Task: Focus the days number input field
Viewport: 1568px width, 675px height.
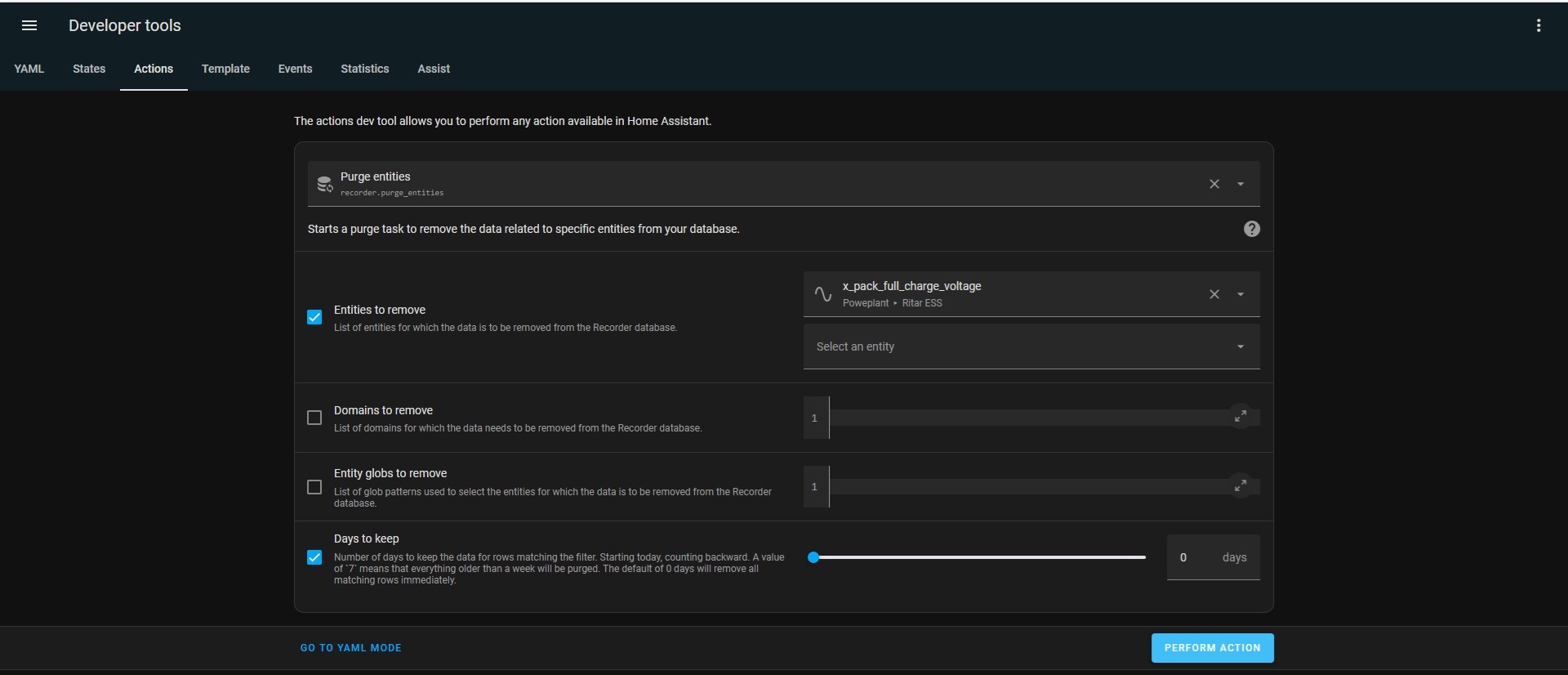Action: point(1214,557)
